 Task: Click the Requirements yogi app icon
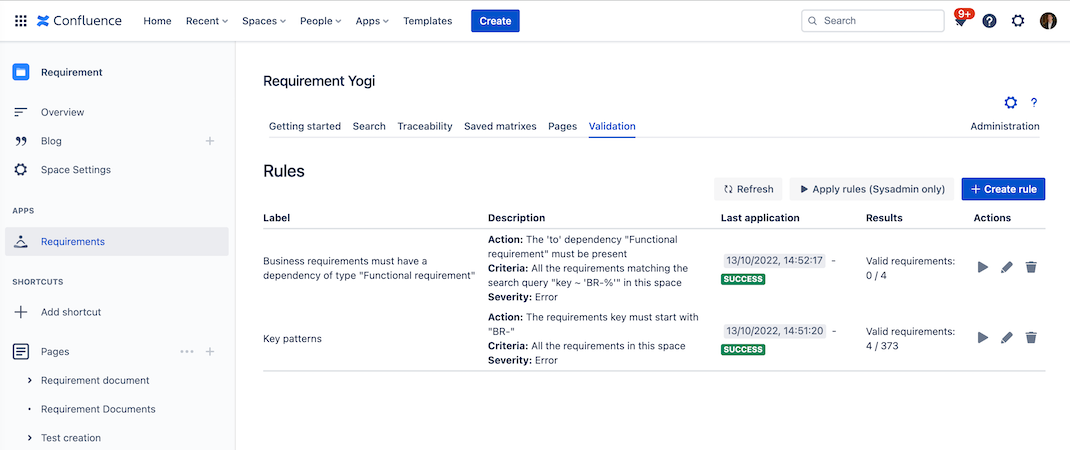point(20,241)
